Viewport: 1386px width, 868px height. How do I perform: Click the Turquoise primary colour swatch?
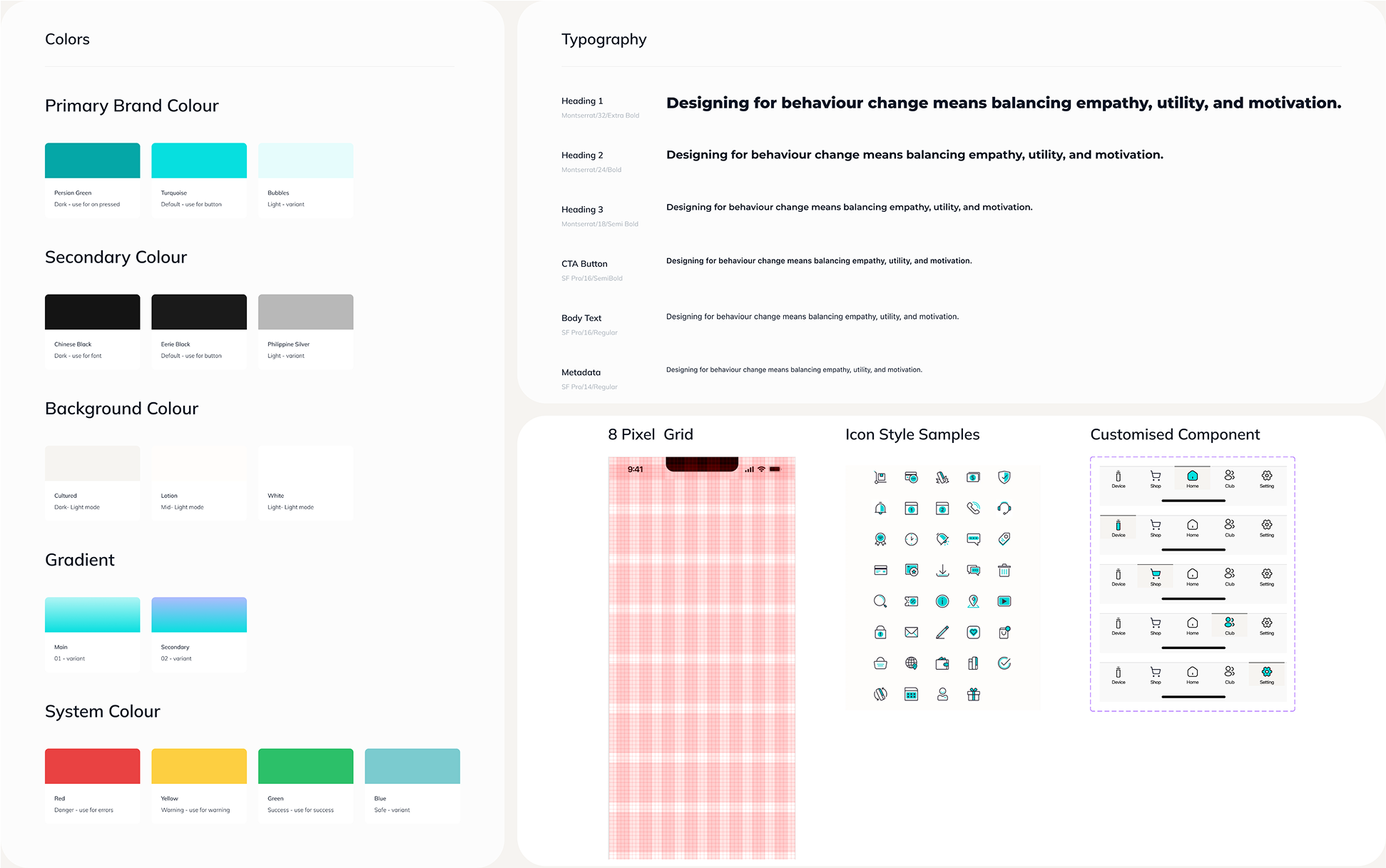tap(199, 160)
